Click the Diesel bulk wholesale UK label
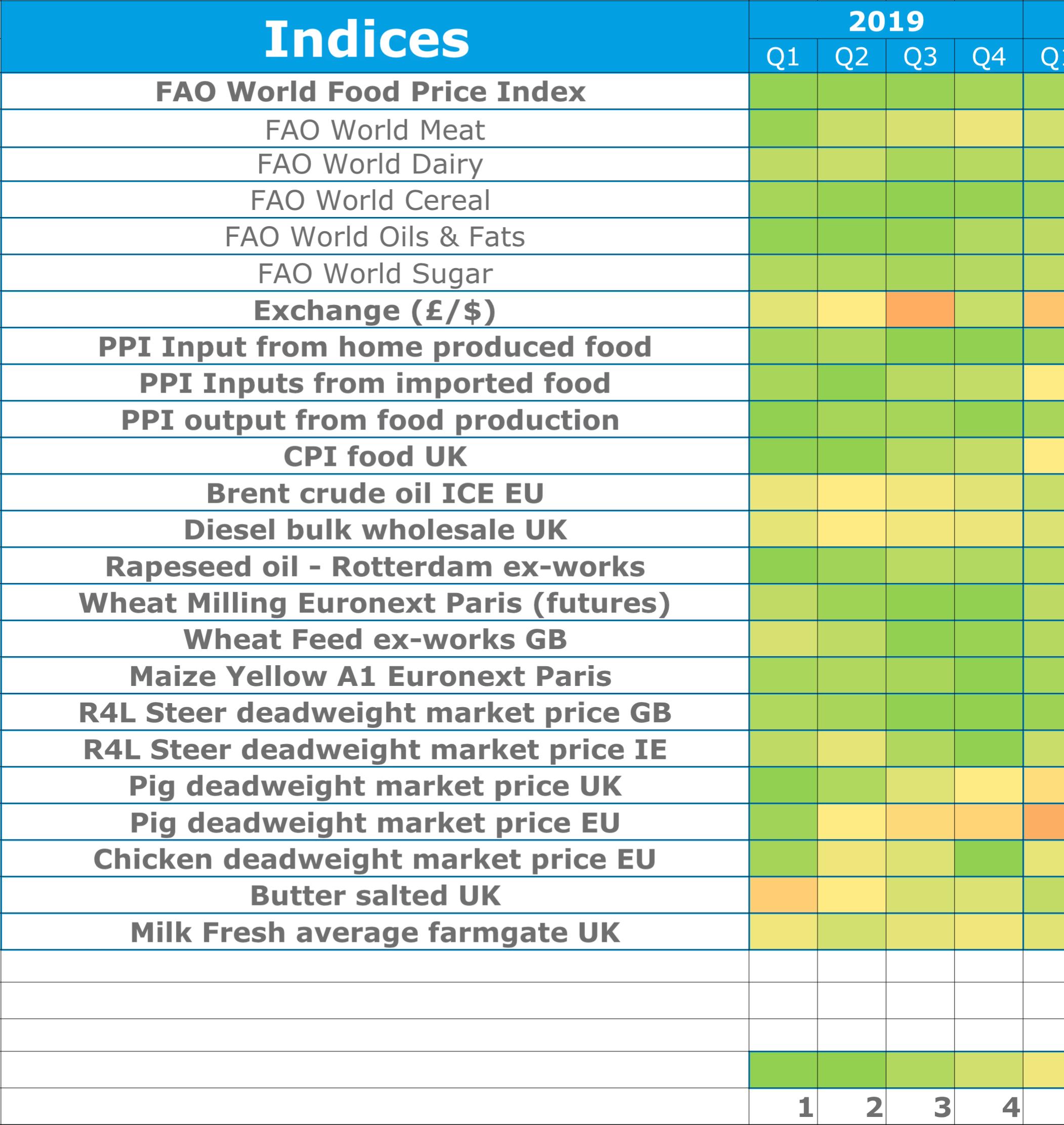The height and width of the screenshot is (1125, 1064). coord(374,529)
